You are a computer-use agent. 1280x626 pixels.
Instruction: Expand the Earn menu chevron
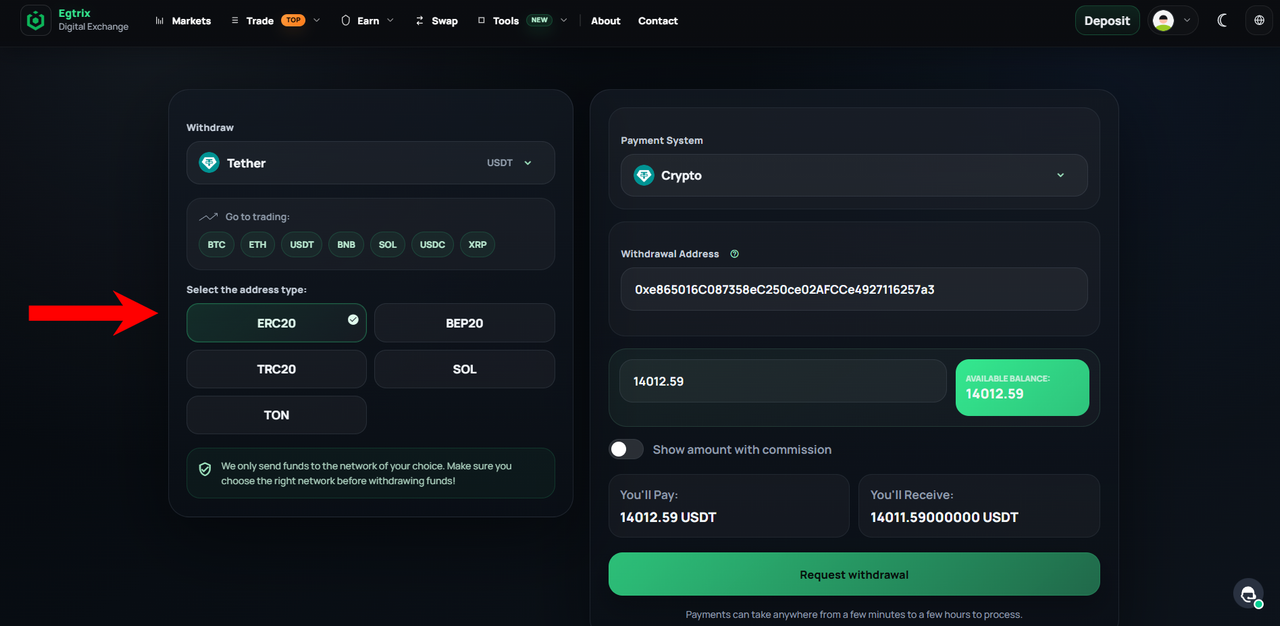[390, 20]
